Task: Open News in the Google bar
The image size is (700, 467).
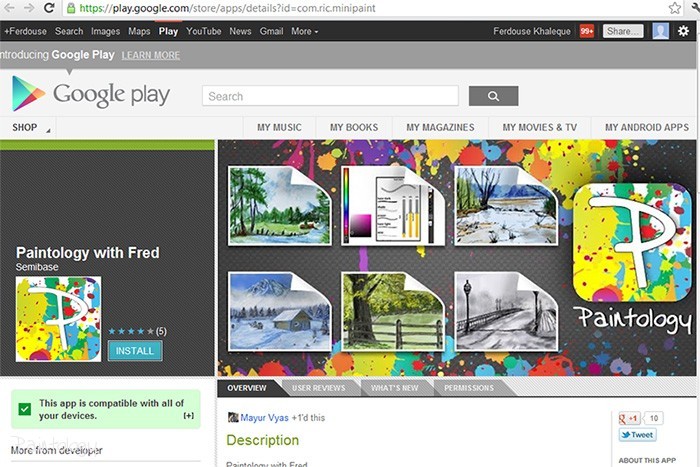Action: (x=240, y=31)
